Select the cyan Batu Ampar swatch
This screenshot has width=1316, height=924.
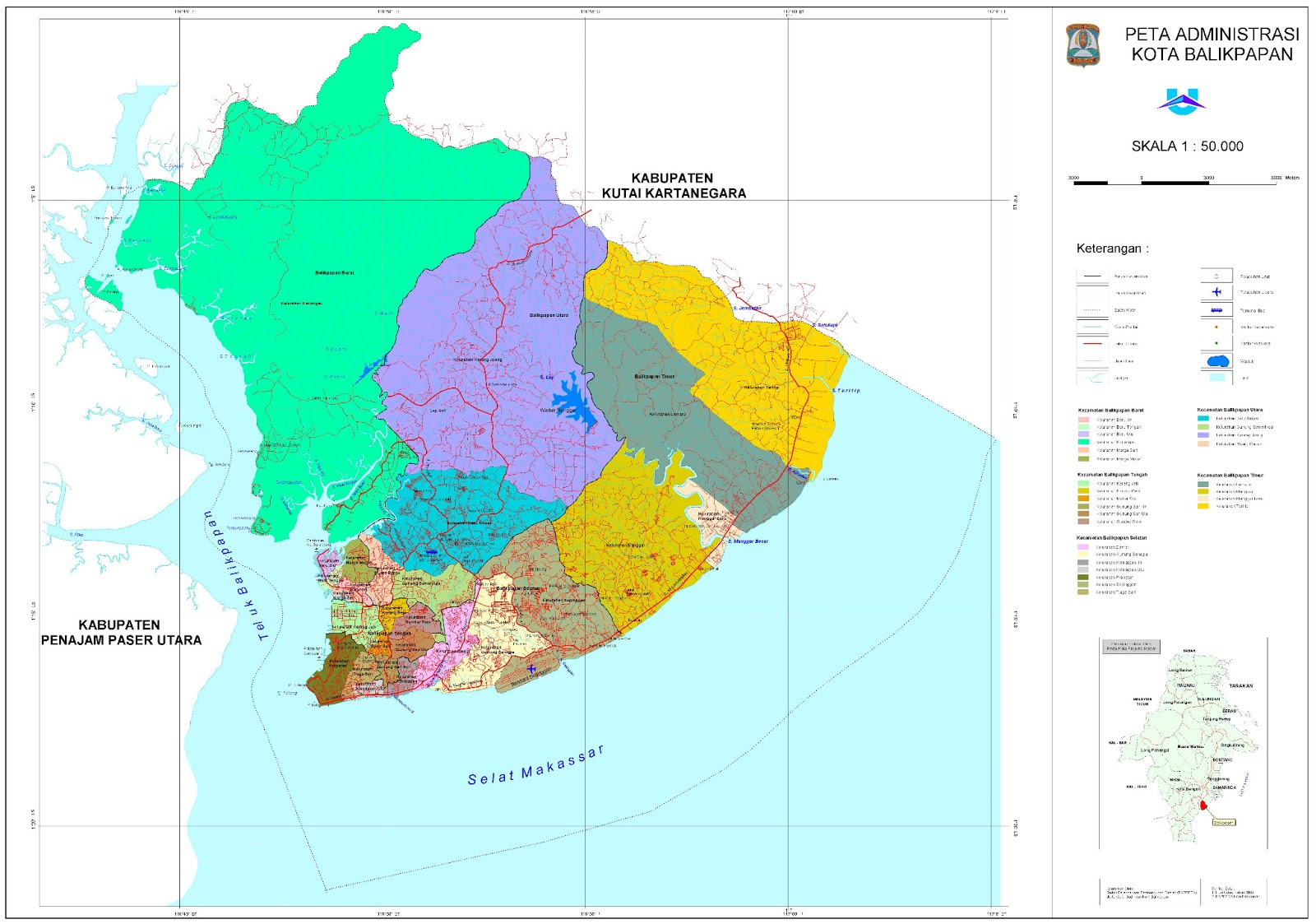point(1203,418)
